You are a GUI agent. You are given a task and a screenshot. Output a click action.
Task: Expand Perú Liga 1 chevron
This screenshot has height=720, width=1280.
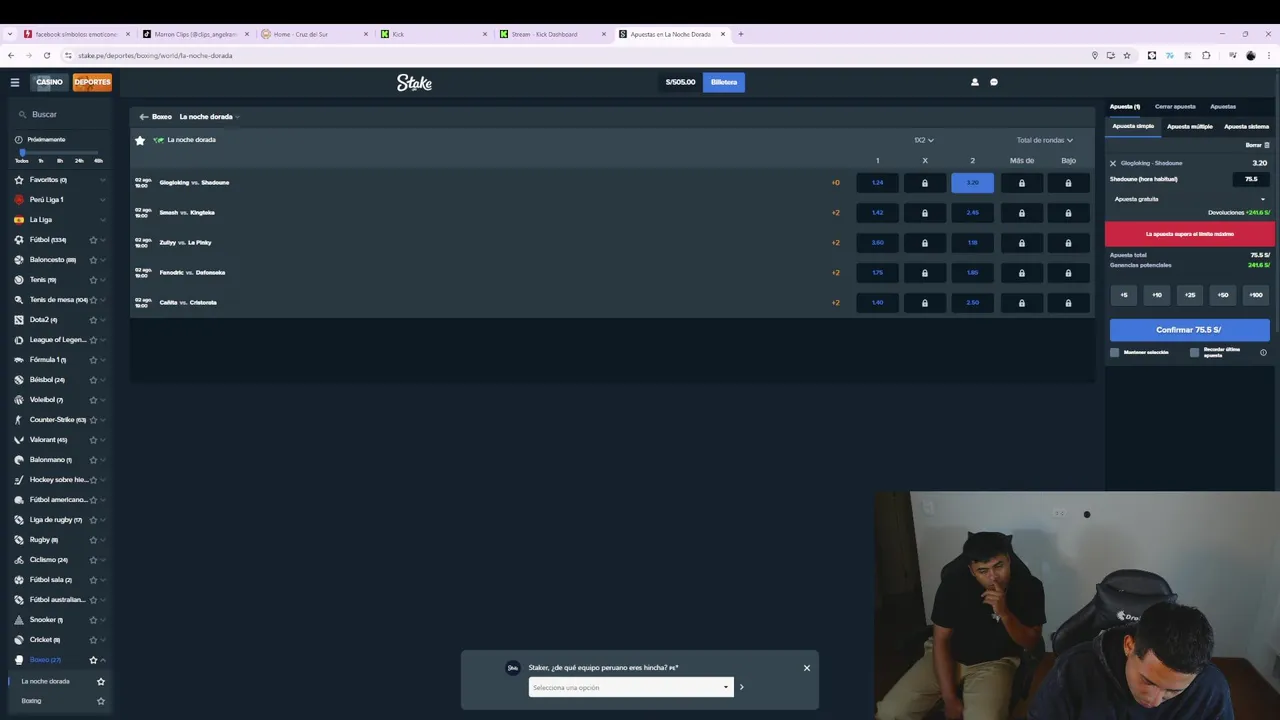tap(103, 200)
